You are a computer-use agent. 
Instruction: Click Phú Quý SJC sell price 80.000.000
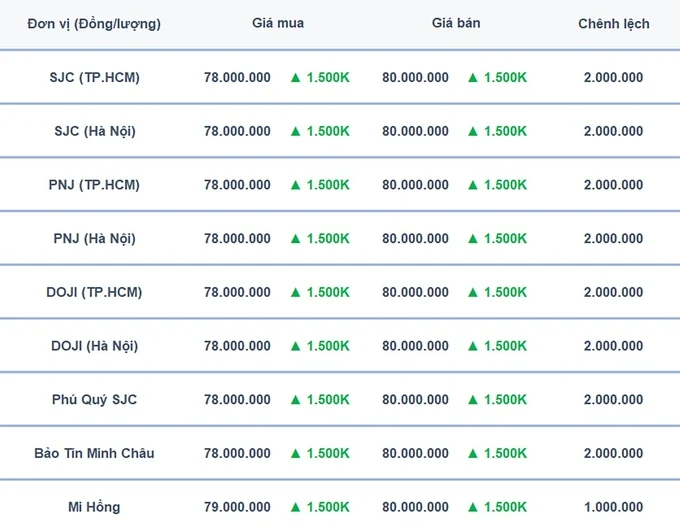click(415, 400)
